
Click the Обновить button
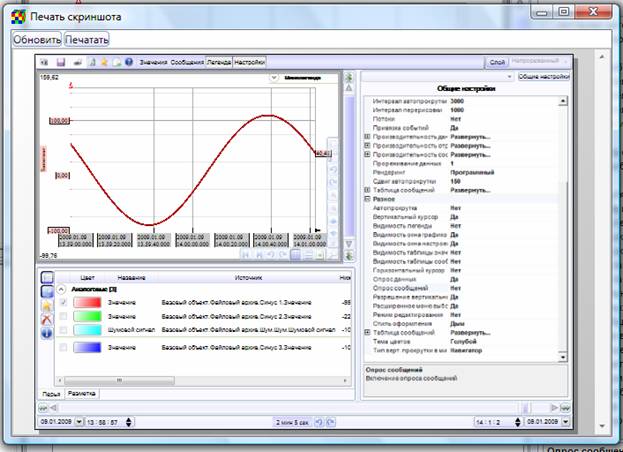point(37,40)
